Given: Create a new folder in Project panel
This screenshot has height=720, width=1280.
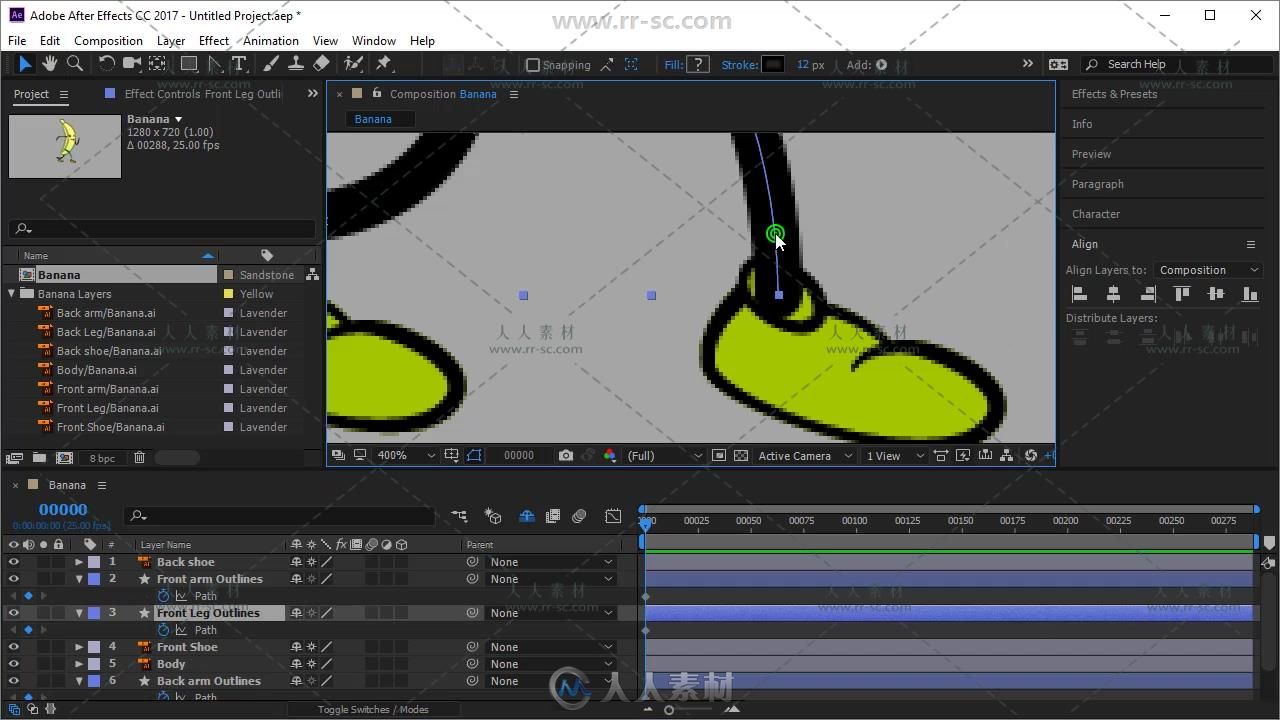Looking at the screenshot, I should coord(39,458).
